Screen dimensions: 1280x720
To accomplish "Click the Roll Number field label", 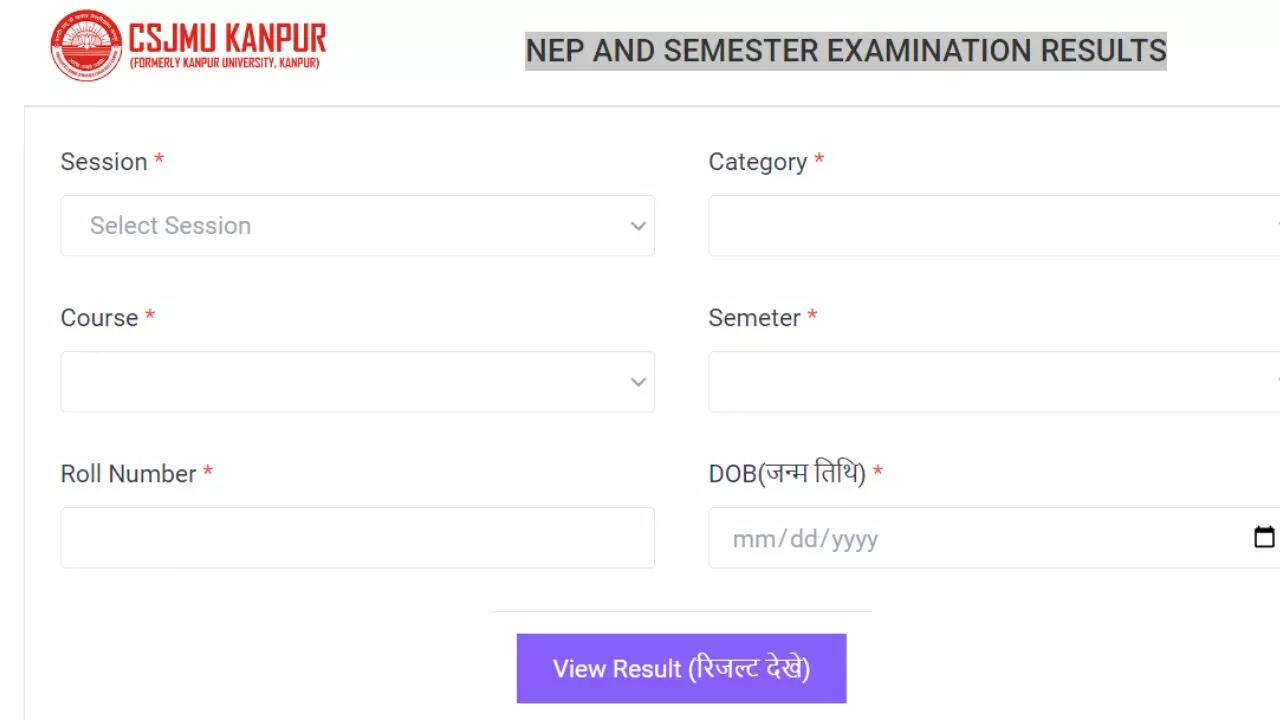I will [x=128, y=474].
